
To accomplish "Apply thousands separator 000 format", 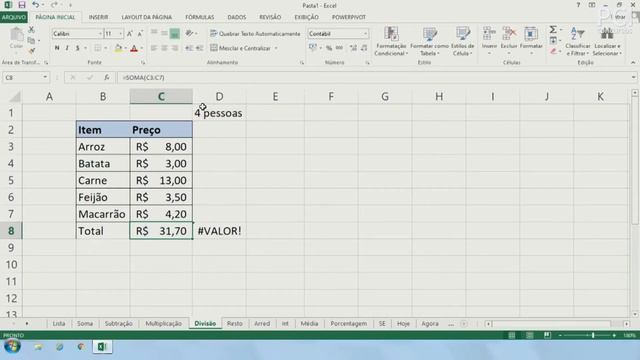I will [x=339, y=48].
